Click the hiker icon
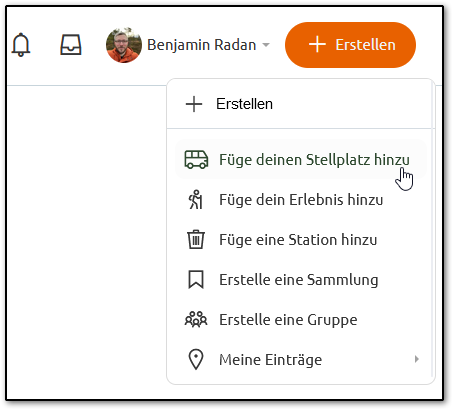 [x=196, y=200]
